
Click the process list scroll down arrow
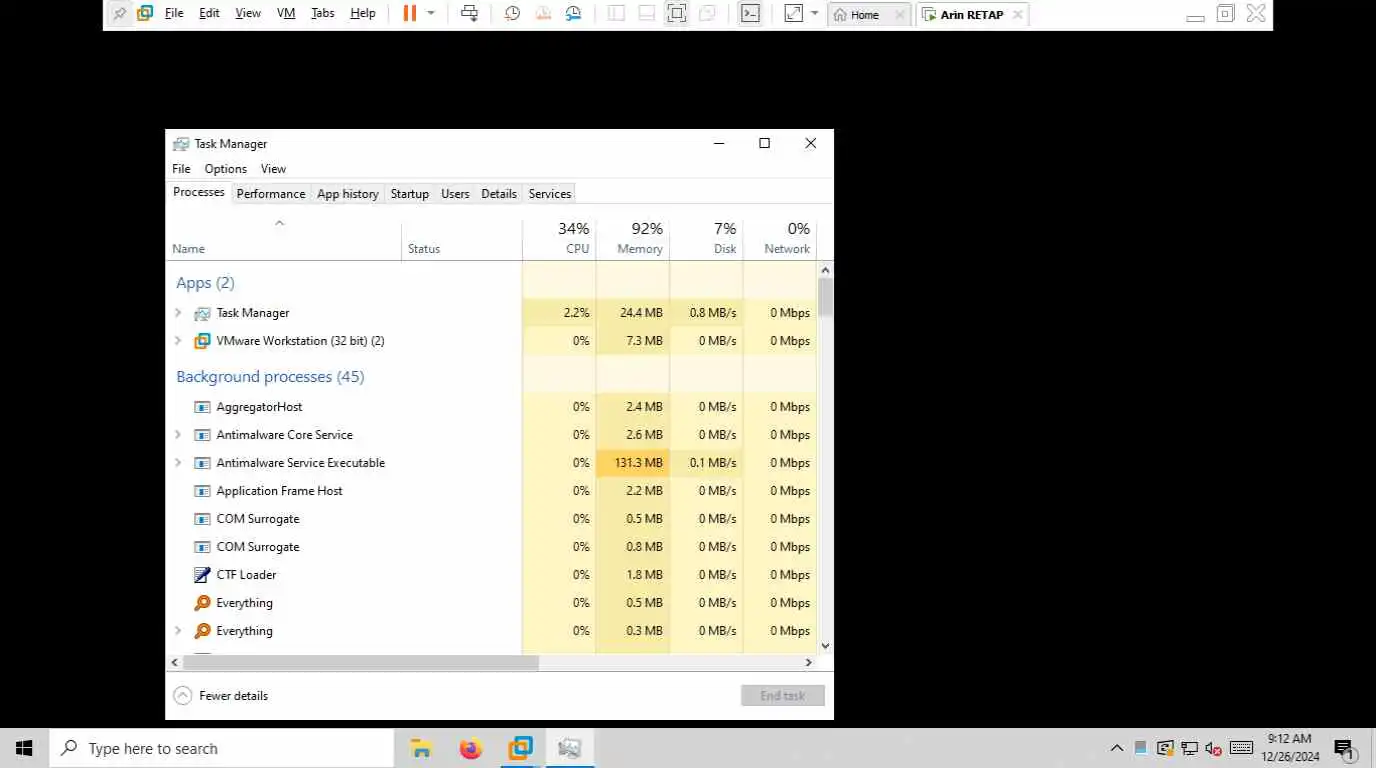click(825, 646)
